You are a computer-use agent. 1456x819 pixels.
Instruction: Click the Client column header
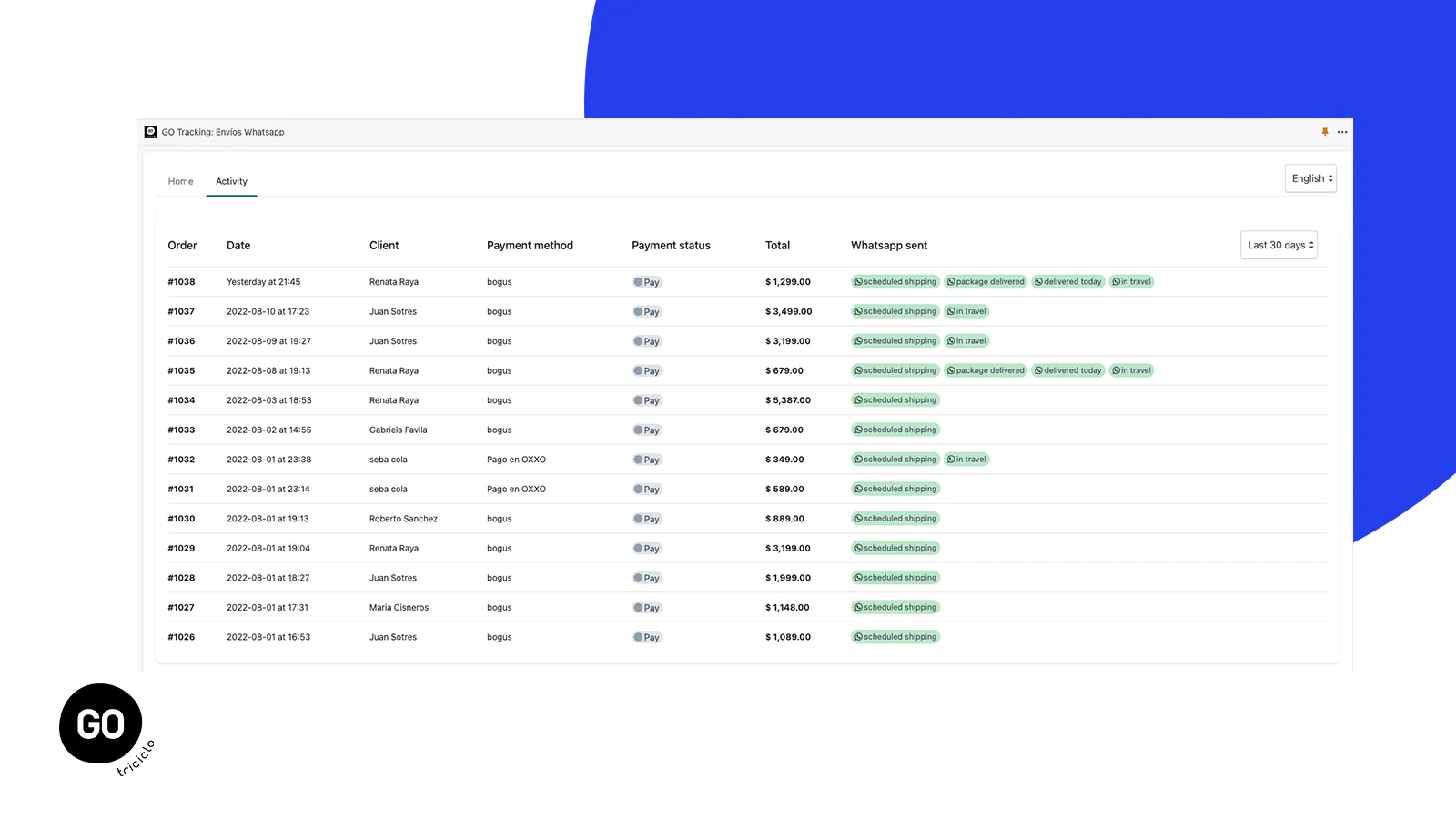click(x=384, y=246)
